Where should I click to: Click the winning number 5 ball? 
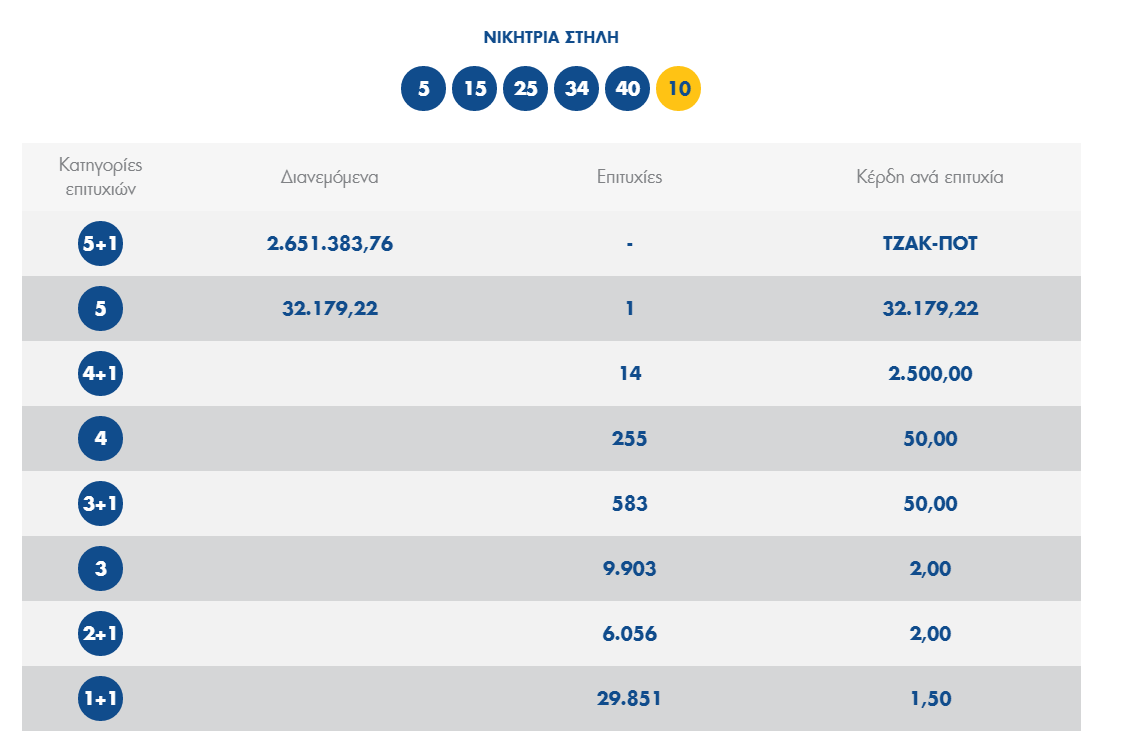tap(424, 89)
